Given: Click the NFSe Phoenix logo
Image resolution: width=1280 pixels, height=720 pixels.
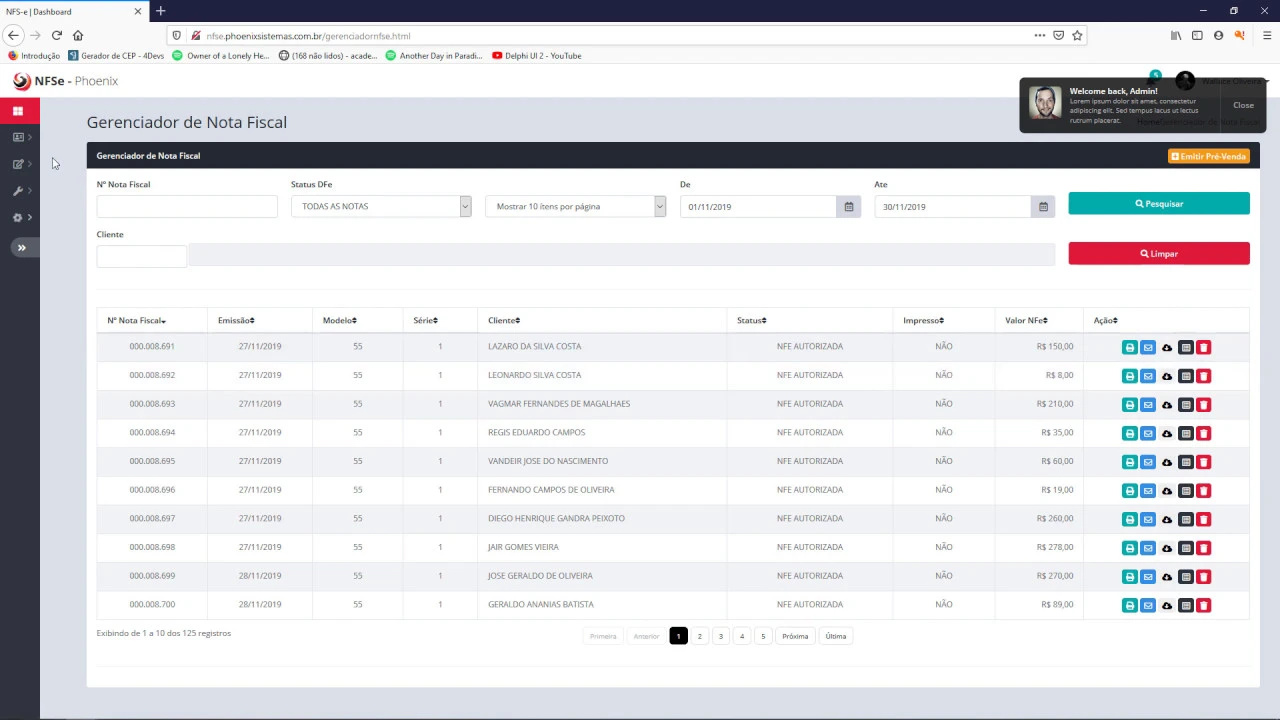Looking at the screenshot, I should (66, 81).
